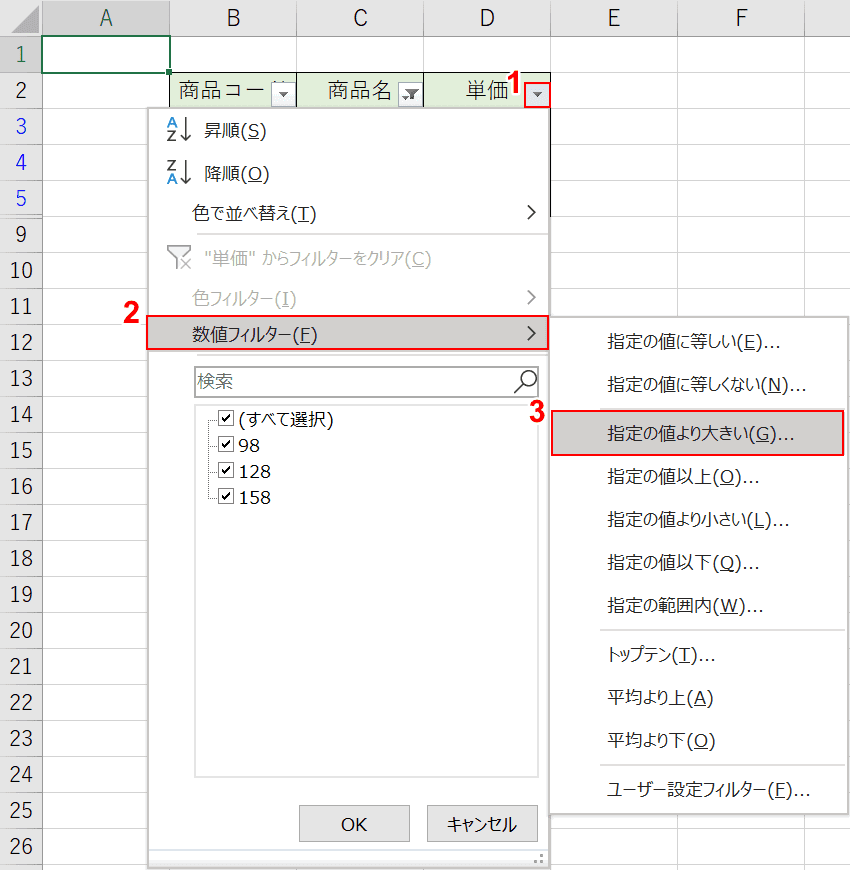Image resolution: width=850 pixels, height=870 pixels.
Task: Sort ascending with the A-Z icon
Action: [x=179, y=130]
